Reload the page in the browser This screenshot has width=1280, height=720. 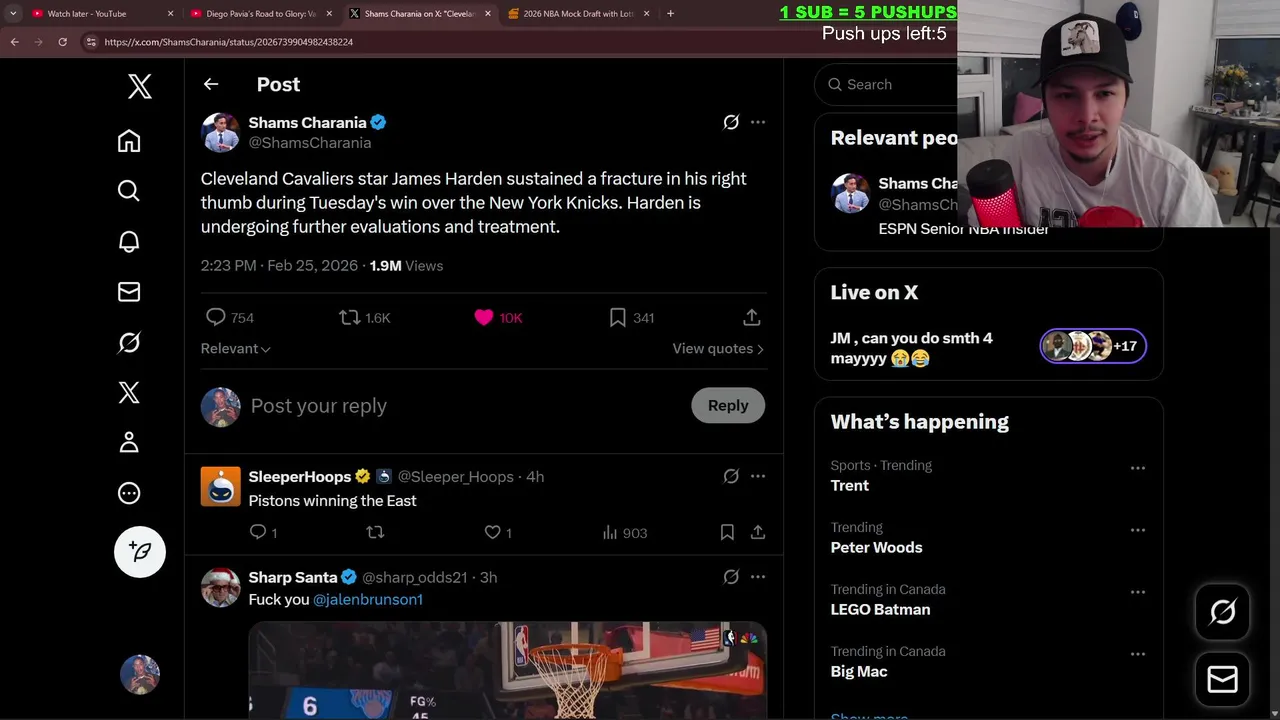coord(62,42)
